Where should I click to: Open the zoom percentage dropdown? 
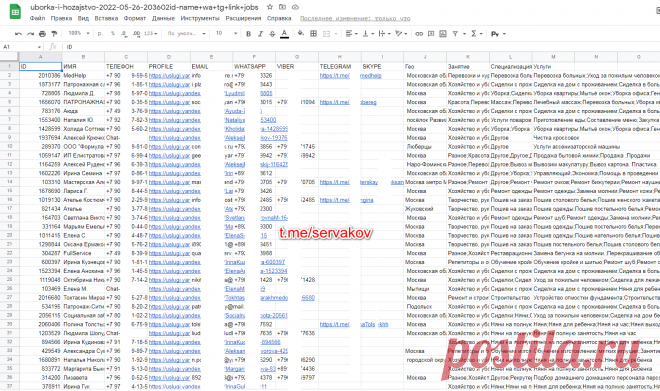(x=79, y=33)
